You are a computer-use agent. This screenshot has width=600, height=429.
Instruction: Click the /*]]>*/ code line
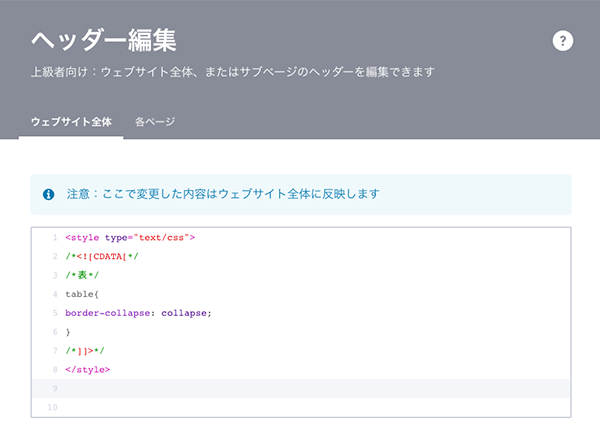(85, 351)
